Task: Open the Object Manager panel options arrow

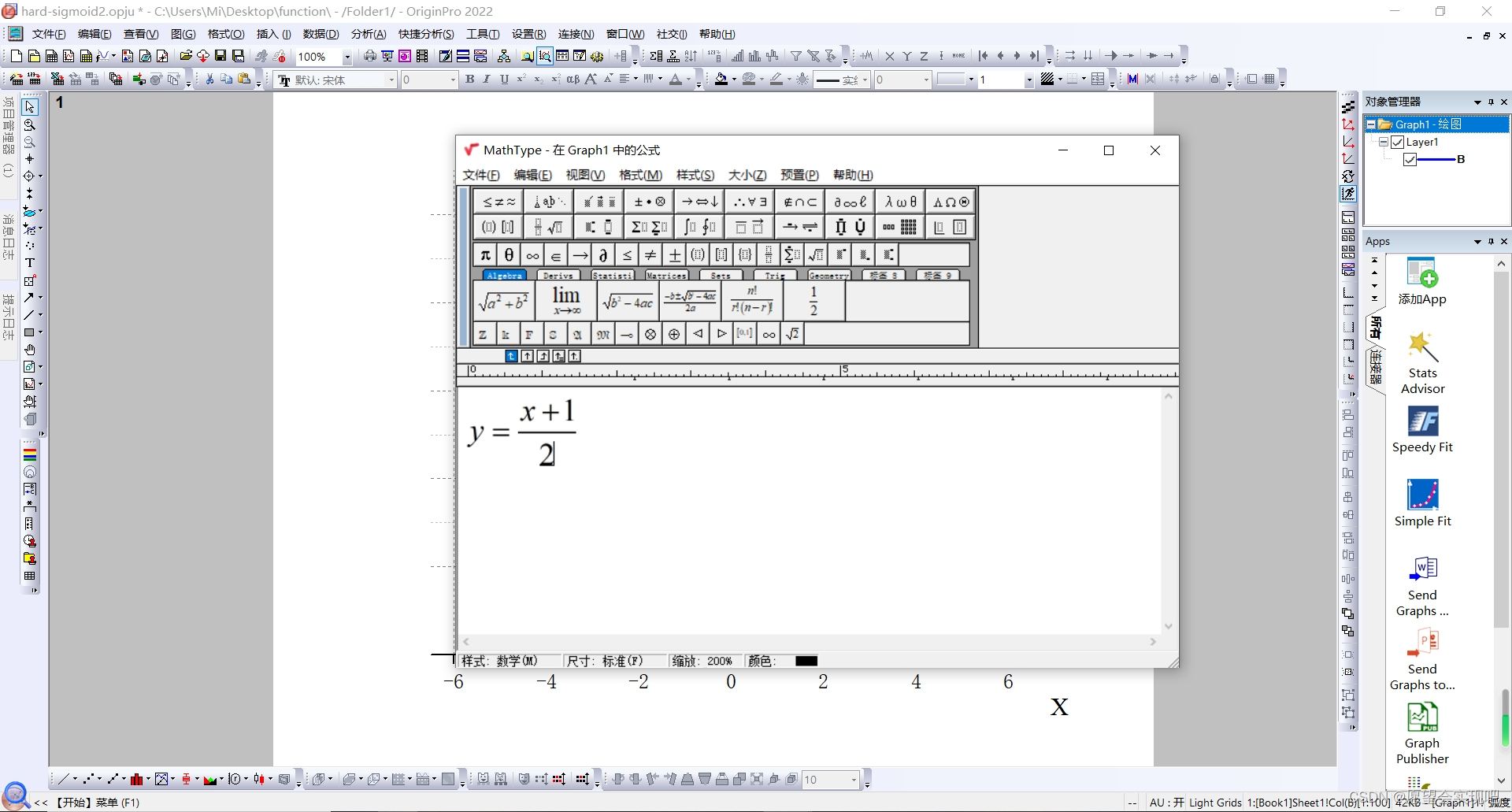Action: 1477,102
